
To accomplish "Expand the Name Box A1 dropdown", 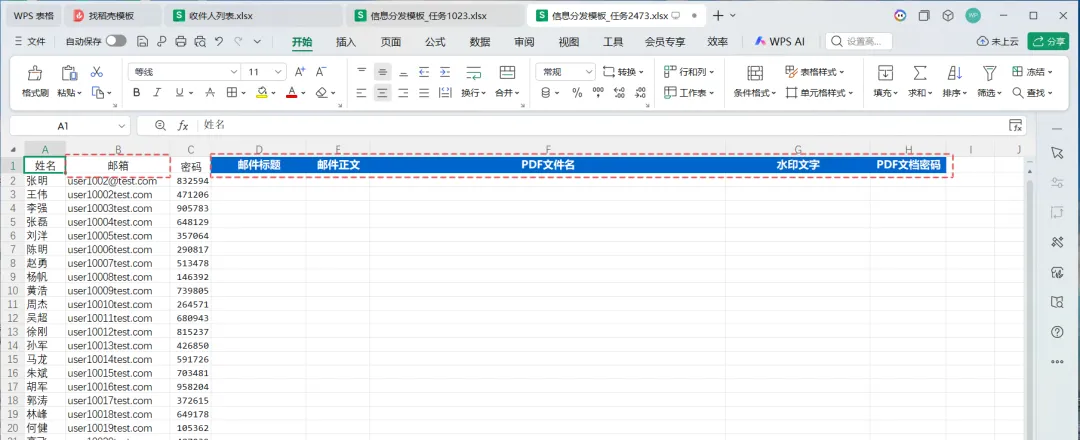I will click(x=122, y=126).
